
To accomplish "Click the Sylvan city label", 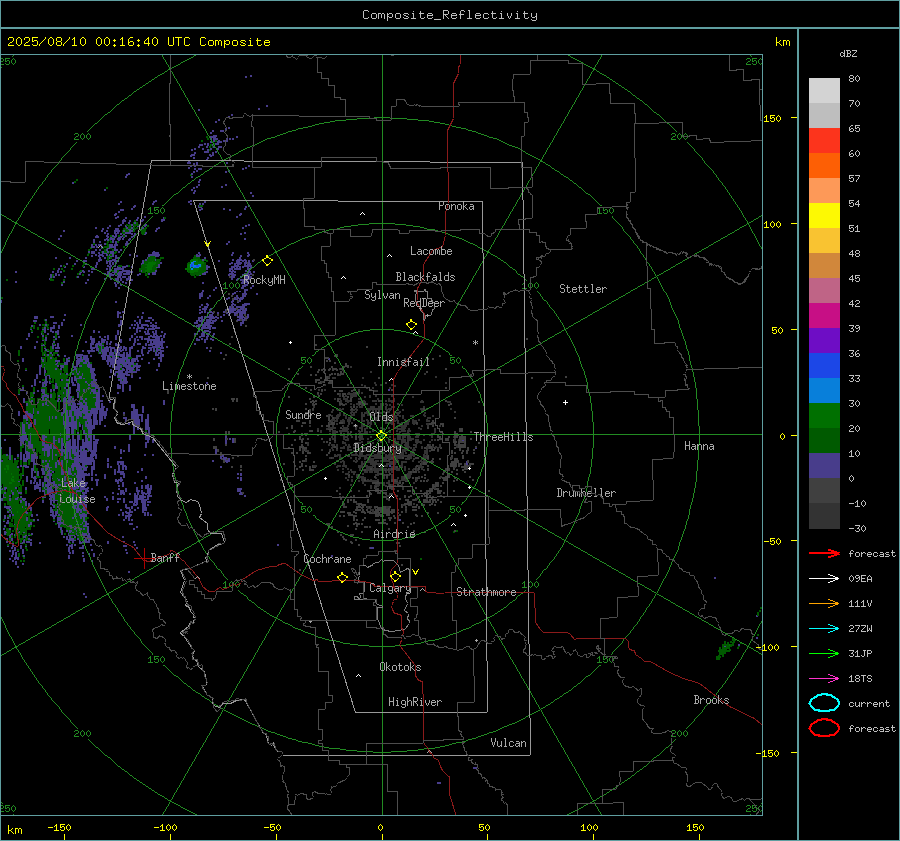I will 382,295.
